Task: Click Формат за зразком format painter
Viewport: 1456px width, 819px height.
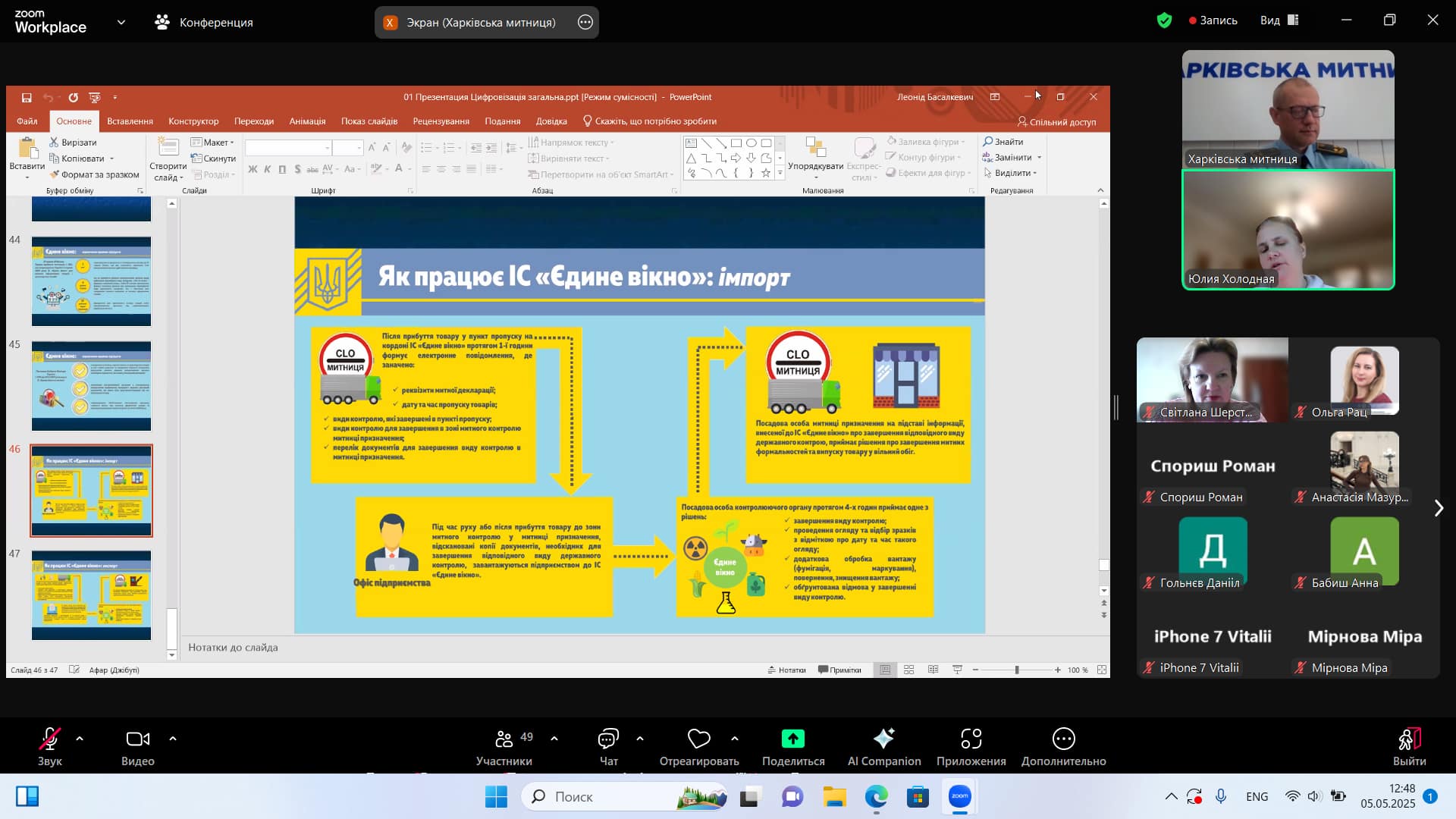Action: pyautogui.click(x=94, y=174)
